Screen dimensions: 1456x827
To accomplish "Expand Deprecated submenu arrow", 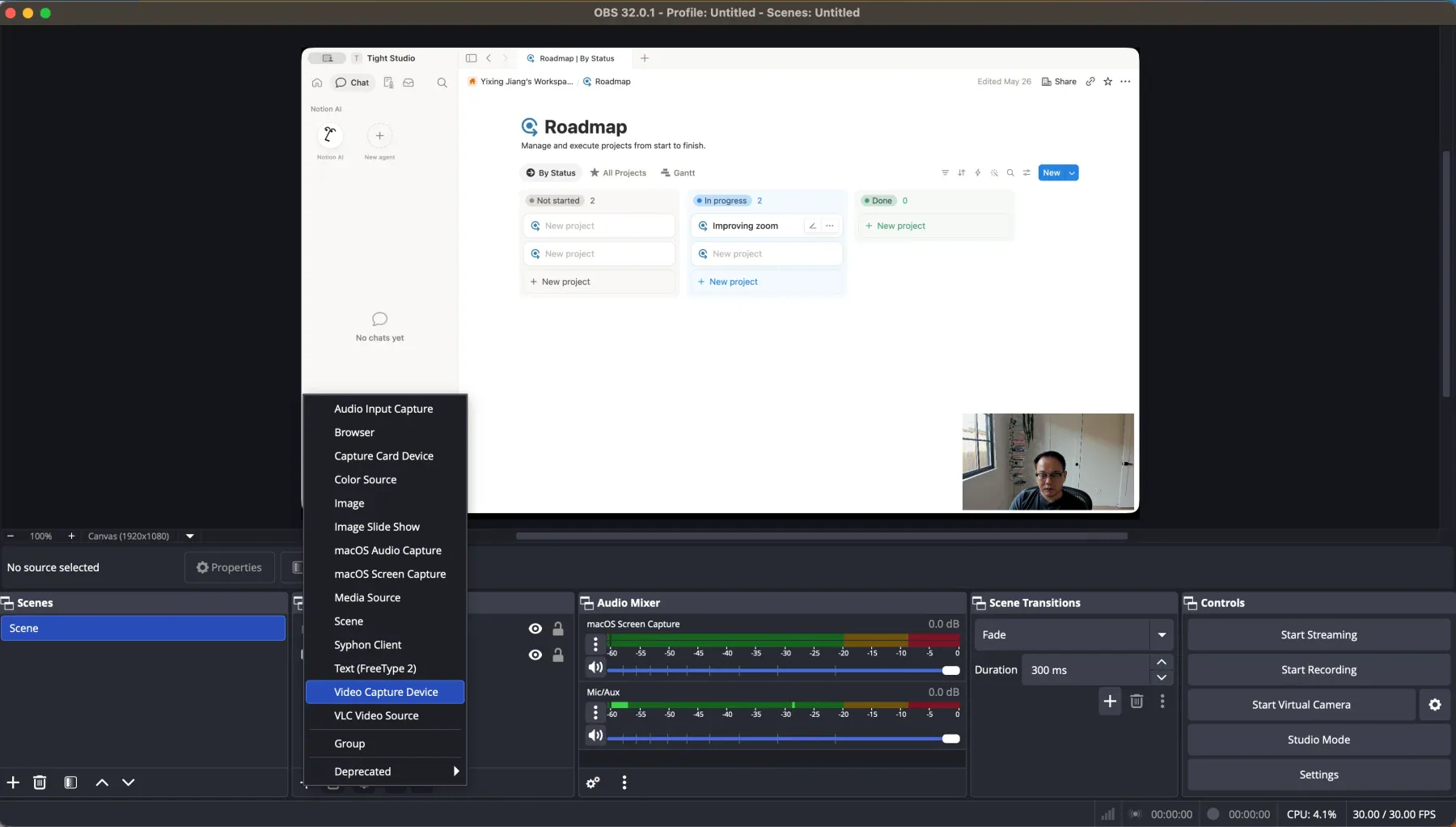I will [x=456, y=771].
